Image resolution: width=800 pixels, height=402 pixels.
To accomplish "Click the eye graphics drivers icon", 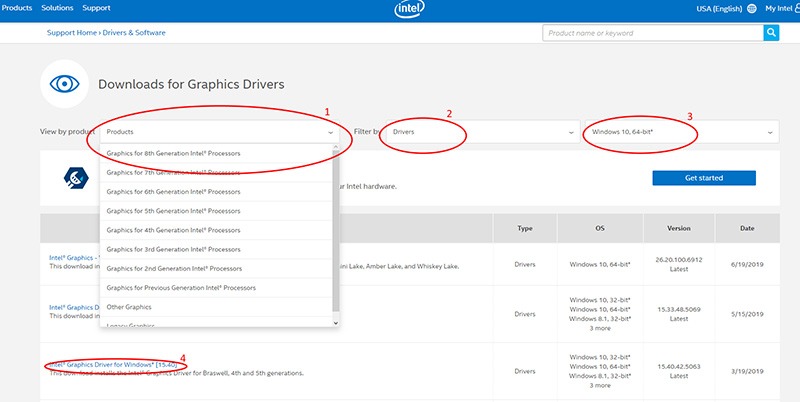I will [x=64, y=84].
